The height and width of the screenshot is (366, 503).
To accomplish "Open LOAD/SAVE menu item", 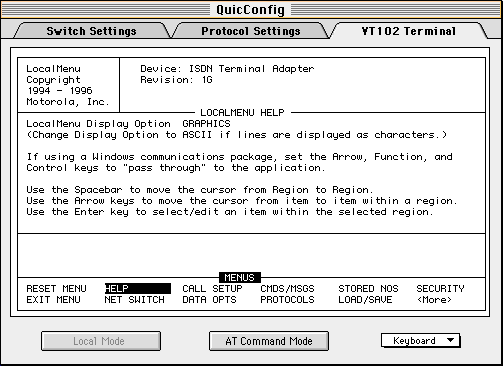I will click(x=365, y=300).
